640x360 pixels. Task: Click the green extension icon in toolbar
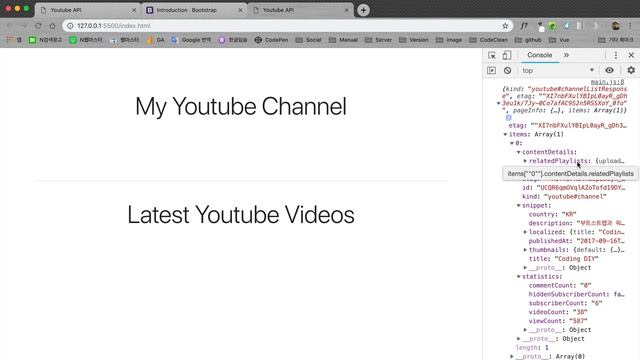coord(552,26)
